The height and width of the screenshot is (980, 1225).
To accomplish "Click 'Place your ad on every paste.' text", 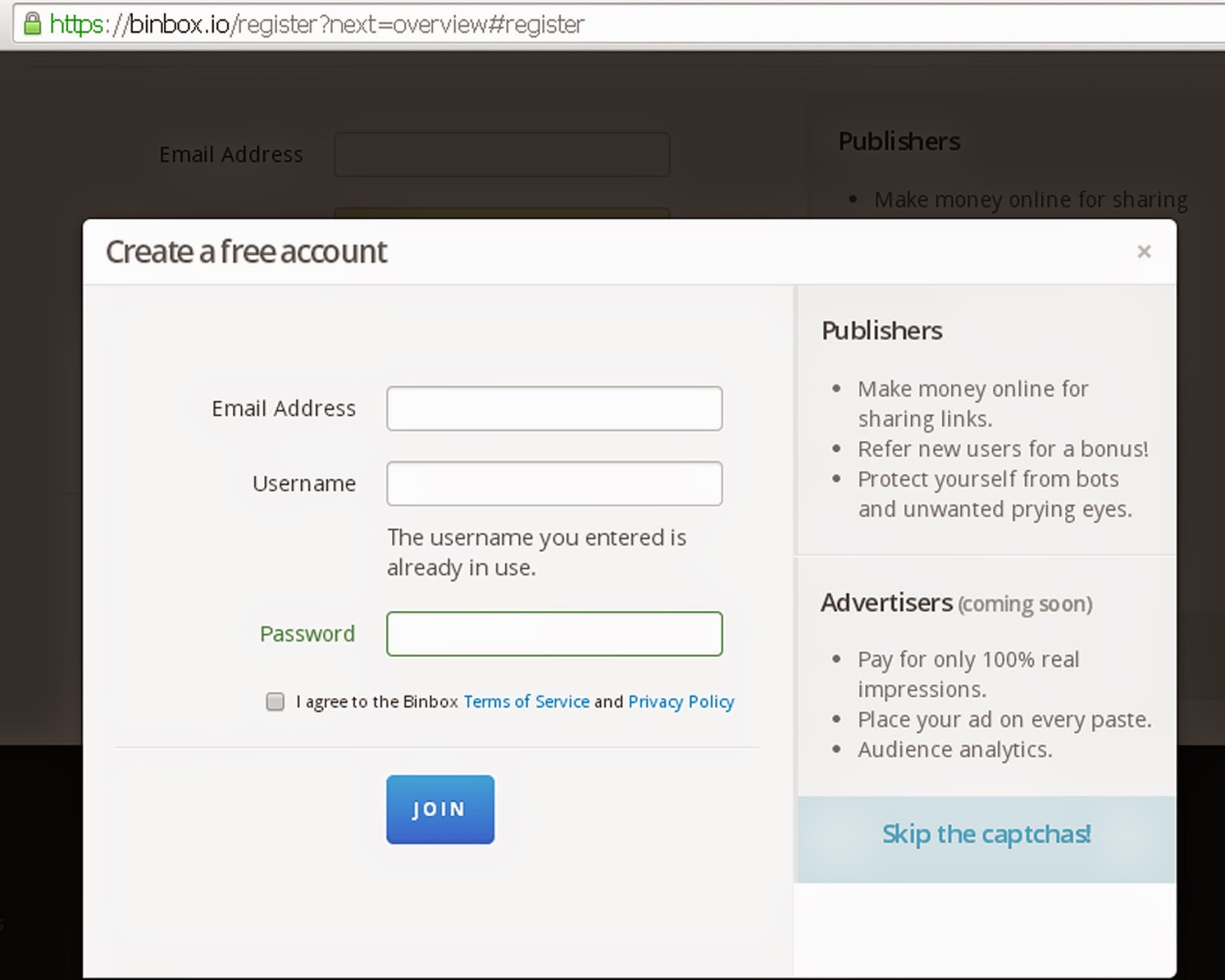I will pos(1004,720).
